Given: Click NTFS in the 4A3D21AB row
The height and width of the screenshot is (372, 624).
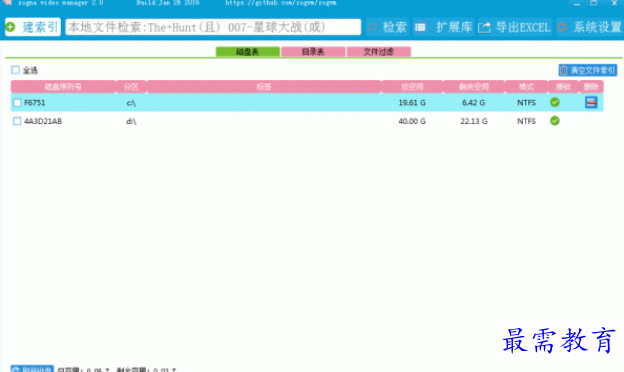Looking at the screenshot, I should tap(526, 121).
